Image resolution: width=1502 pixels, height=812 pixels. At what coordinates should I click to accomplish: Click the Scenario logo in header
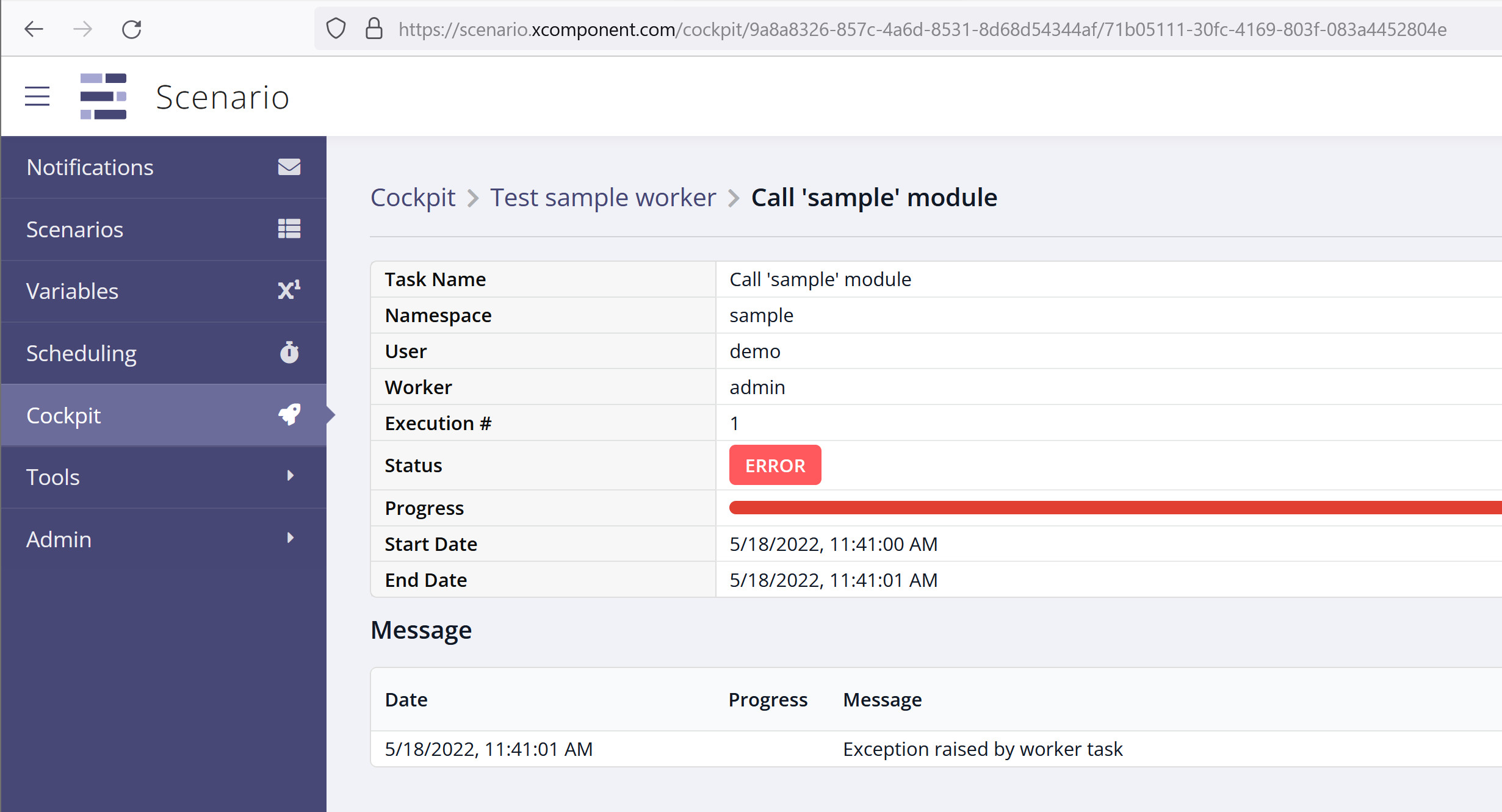coord(104,96)
